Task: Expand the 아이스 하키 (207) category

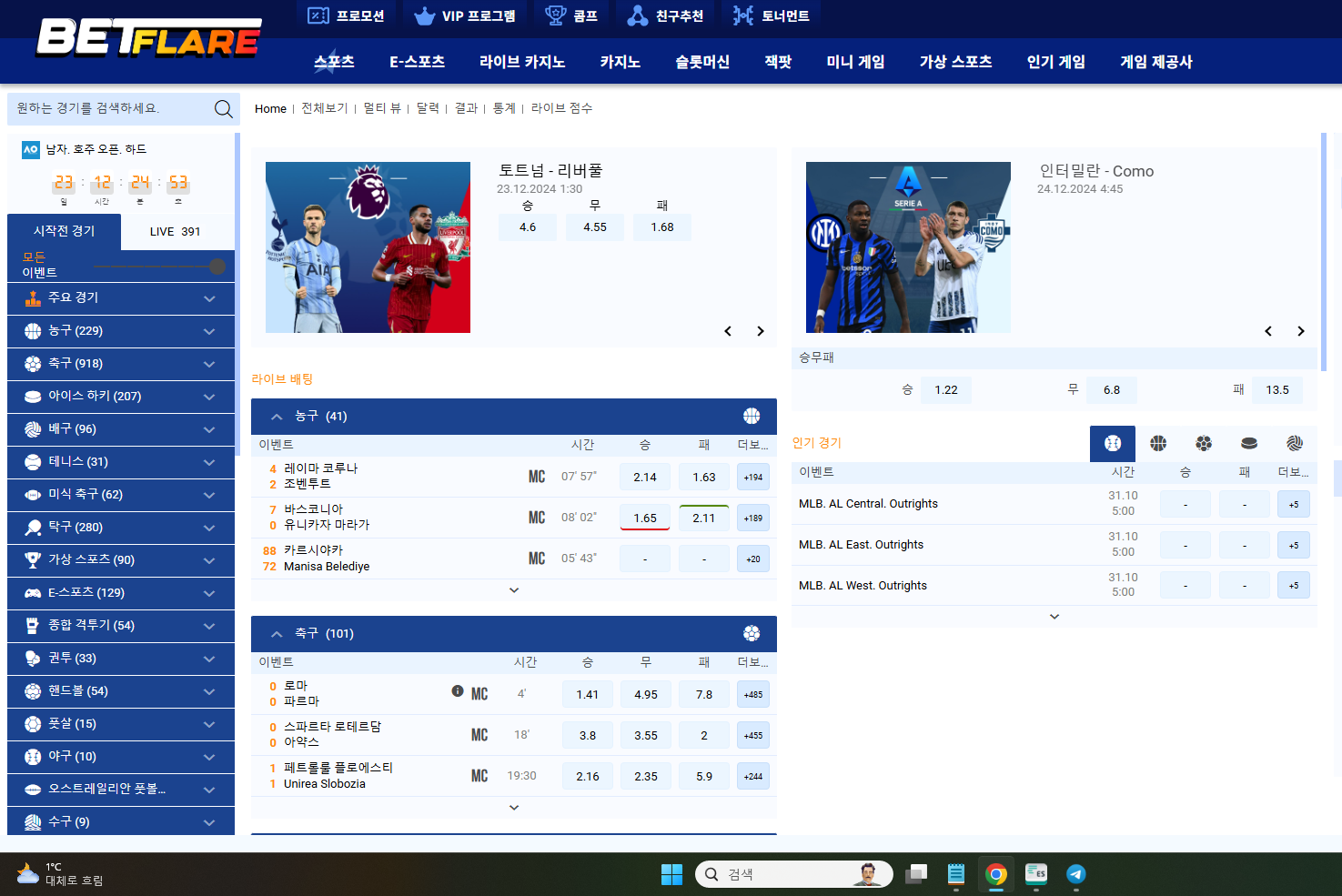Action: [x=121, y=397]
